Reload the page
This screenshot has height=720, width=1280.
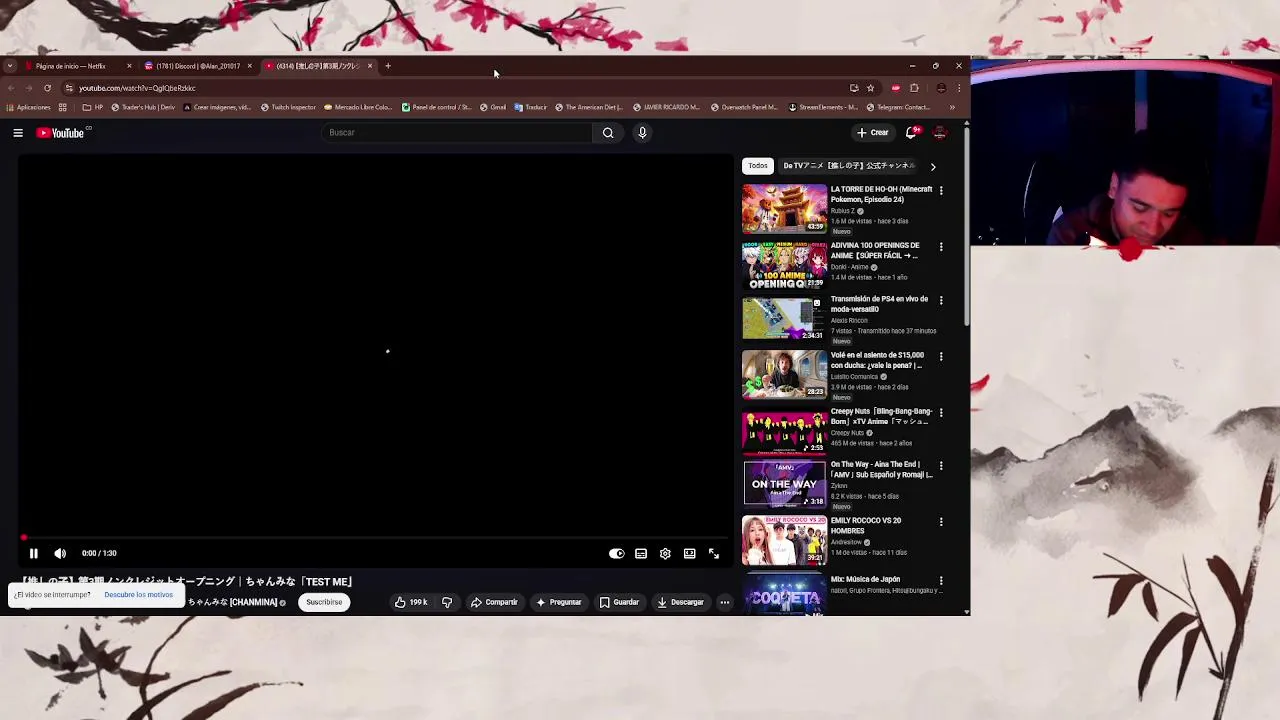(x=47, y=88)
